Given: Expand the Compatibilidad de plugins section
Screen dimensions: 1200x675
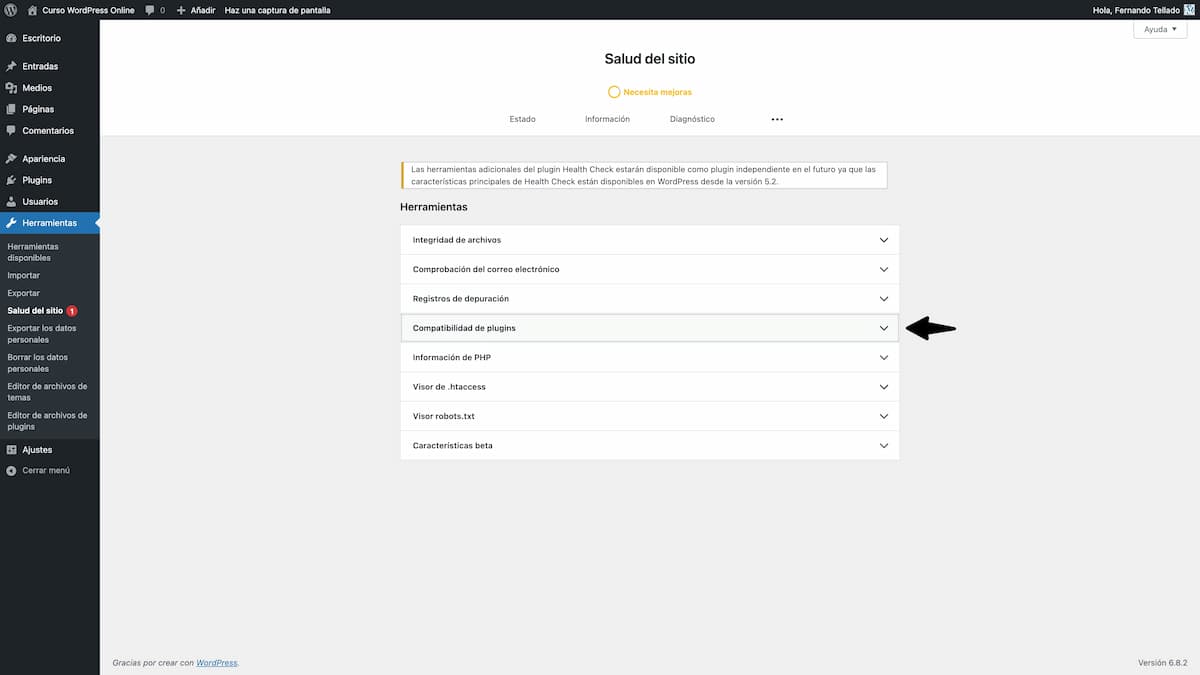Looking at the screenshot, I should 650,327.
